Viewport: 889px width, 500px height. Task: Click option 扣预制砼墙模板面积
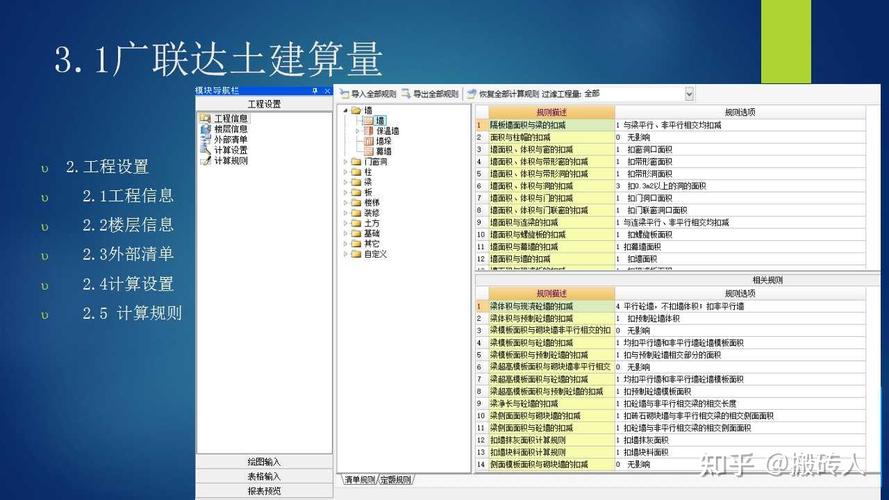pos(657,391)
